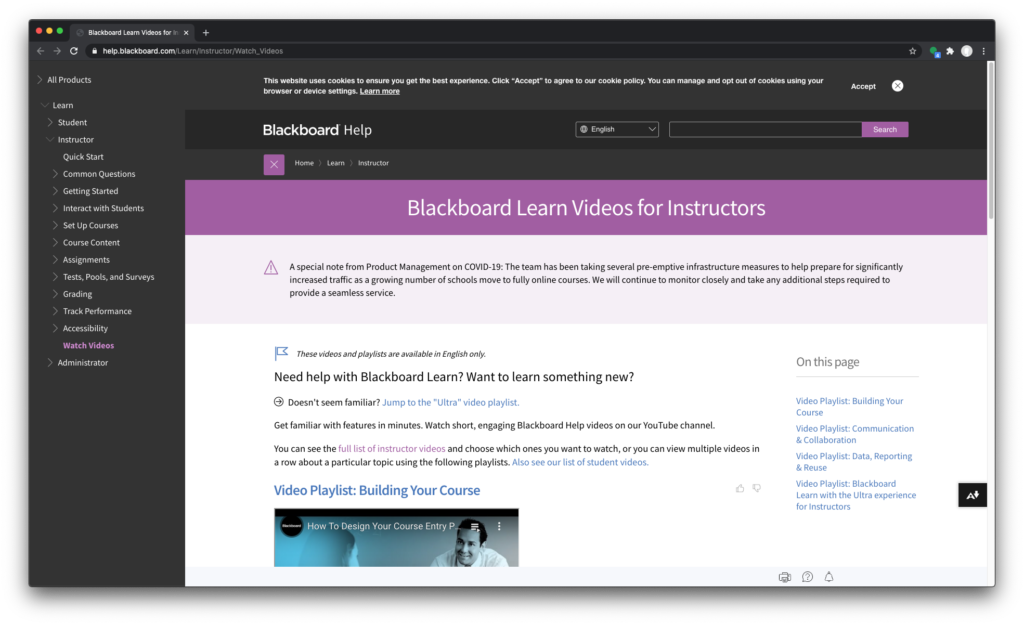Click the browser reload icon
The width and height of the screenshot is (1024, 625).
74,51
